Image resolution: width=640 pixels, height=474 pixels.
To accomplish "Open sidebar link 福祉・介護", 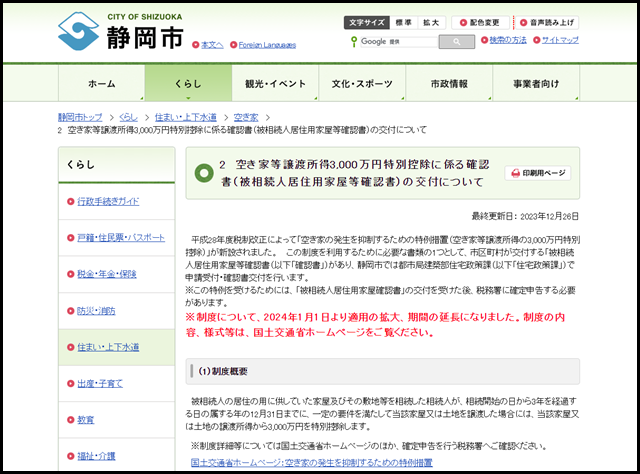I will point(96,456).
